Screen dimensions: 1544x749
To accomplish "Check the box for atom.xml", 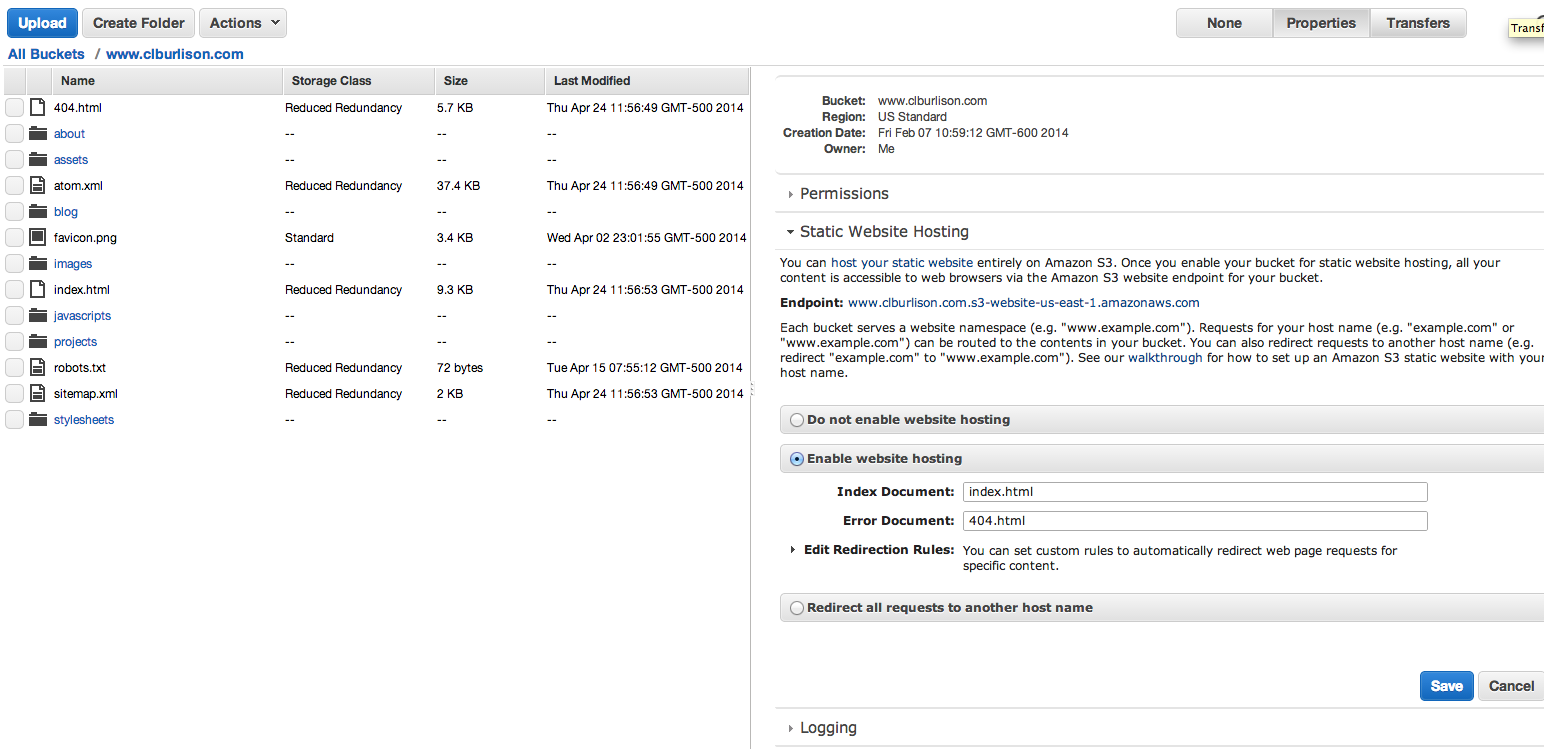I will click(x=14, y=185).
